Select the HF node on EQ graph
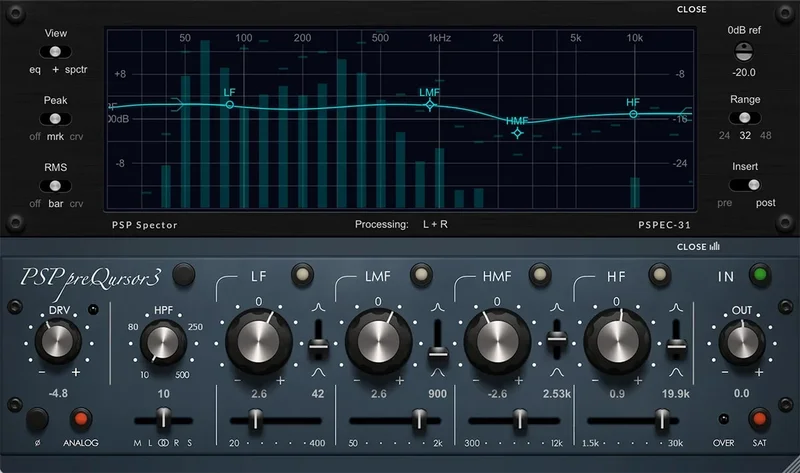 coord(633,114)
